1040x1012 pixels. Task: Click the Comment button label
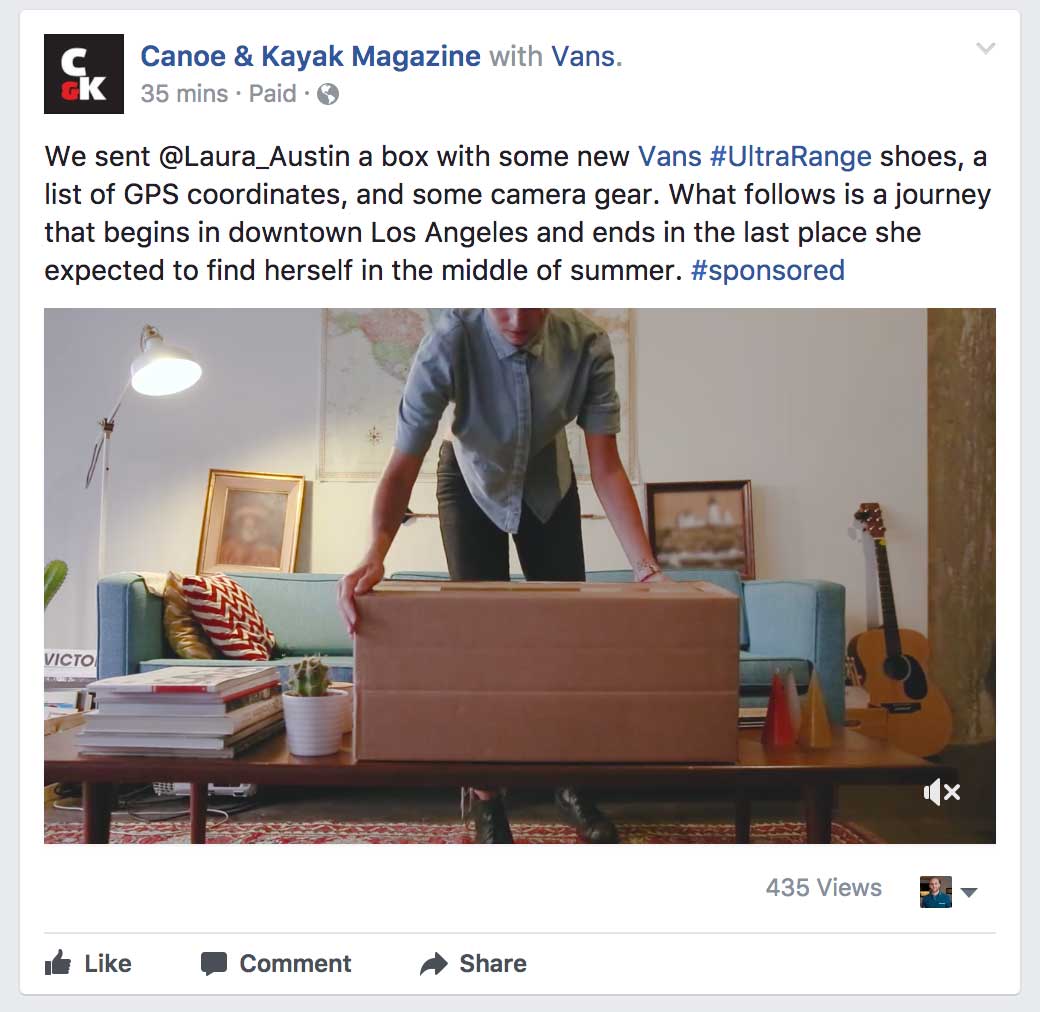[x=295, y=964]
